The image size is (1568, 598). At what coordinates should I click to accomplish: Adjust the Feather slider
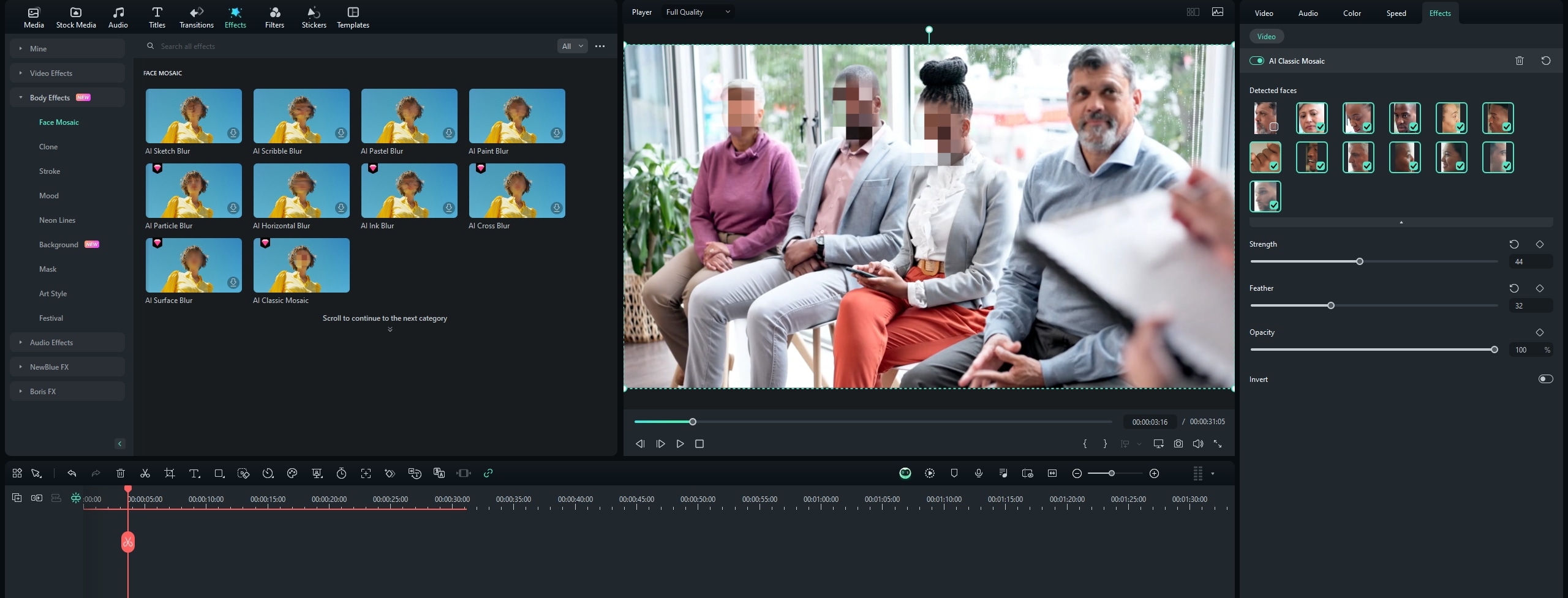[x=1330, y=305]
